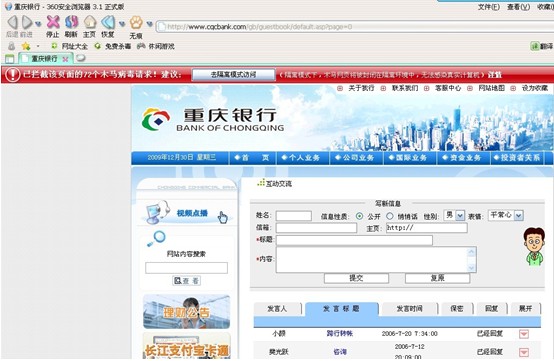The image size is (554, 361).
Task: Open the 个人业务 navigation menu
Action: pyautogui.click(x=301, y=158)
